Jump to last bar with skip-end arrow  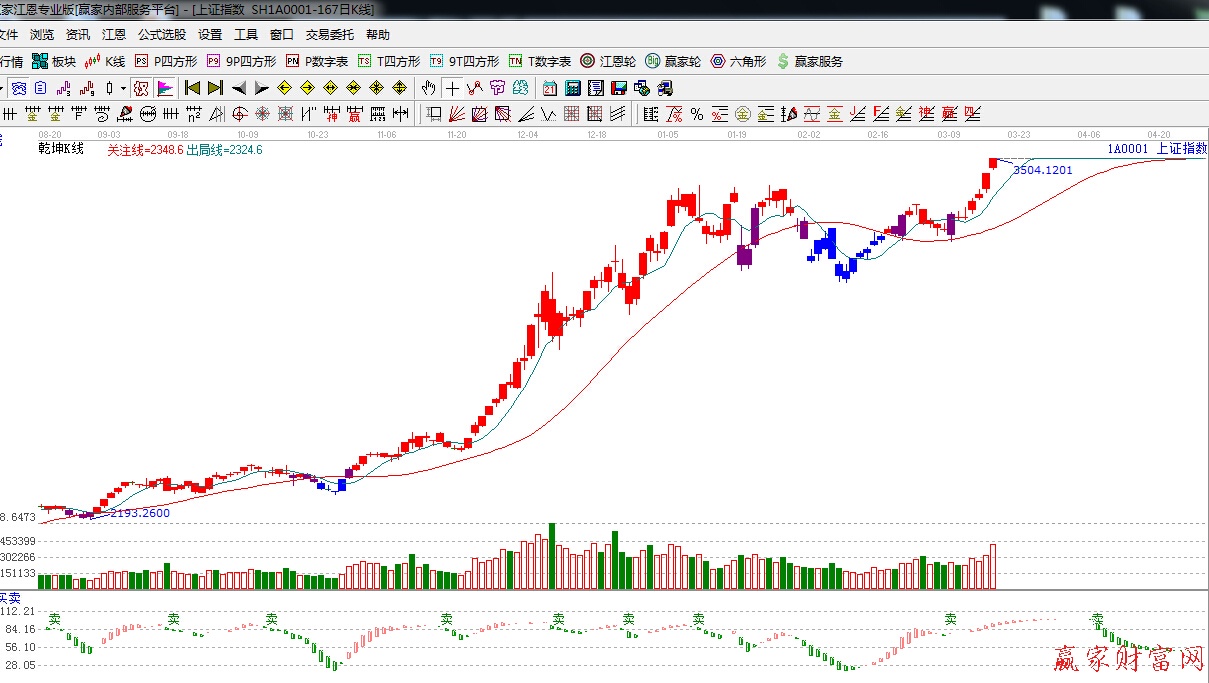pyautogui.click(x=215, y=88)
